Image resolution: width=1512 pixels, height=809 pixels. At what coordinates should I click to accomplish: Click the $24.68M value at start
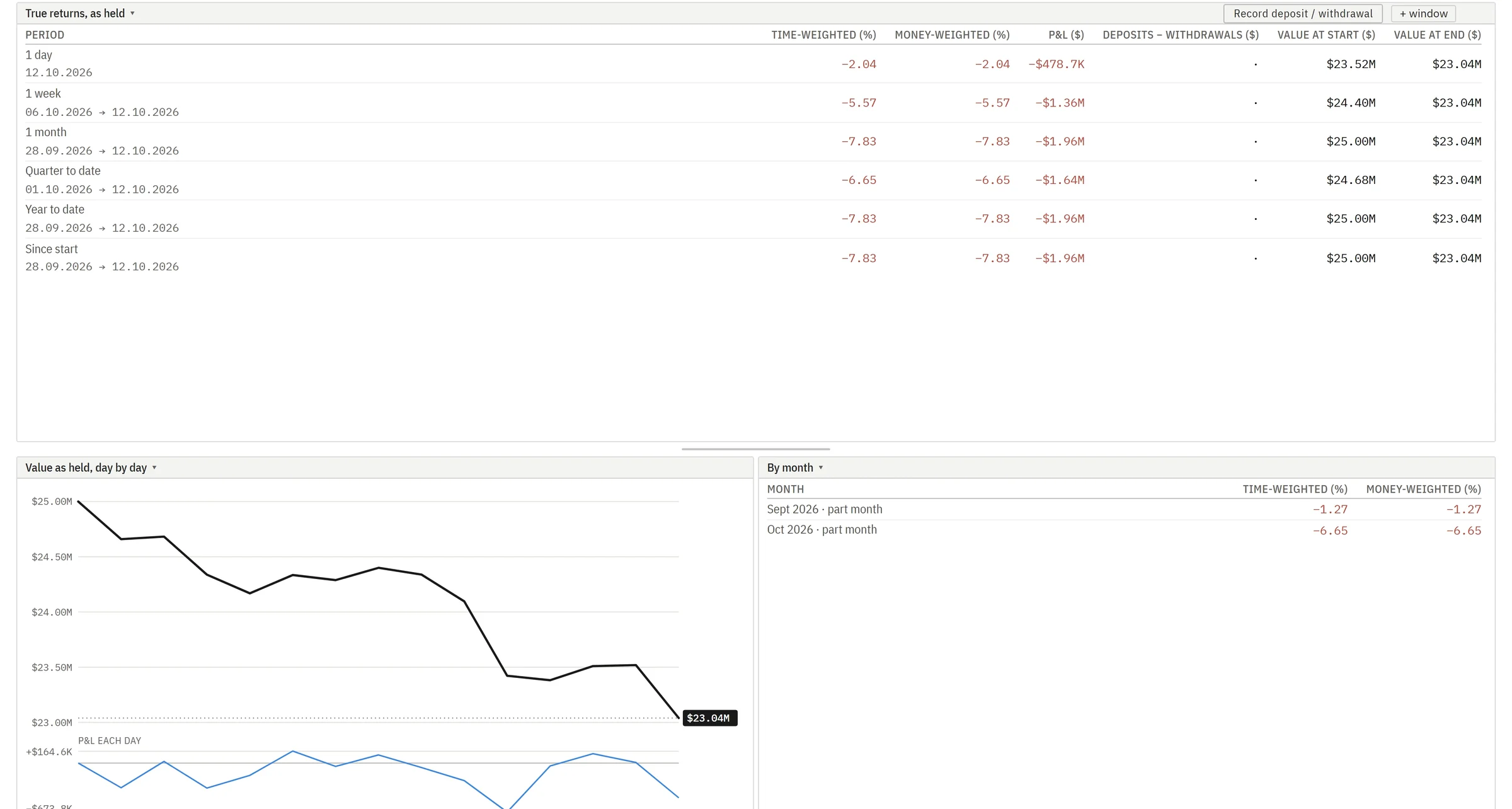click(1351, 180)
